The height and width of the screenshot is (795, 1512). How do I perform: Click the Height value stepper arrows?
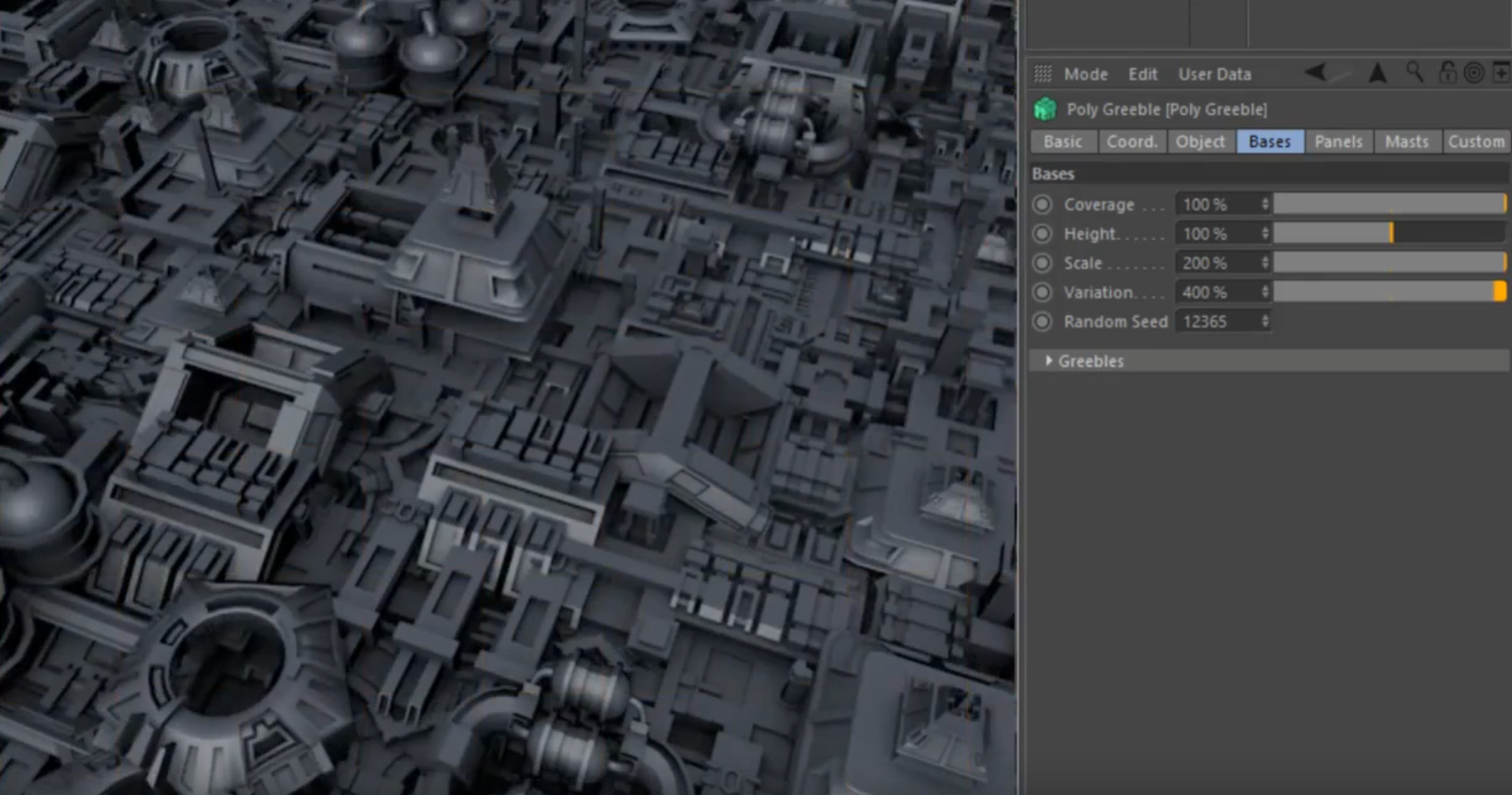[x=1265, y=234]
